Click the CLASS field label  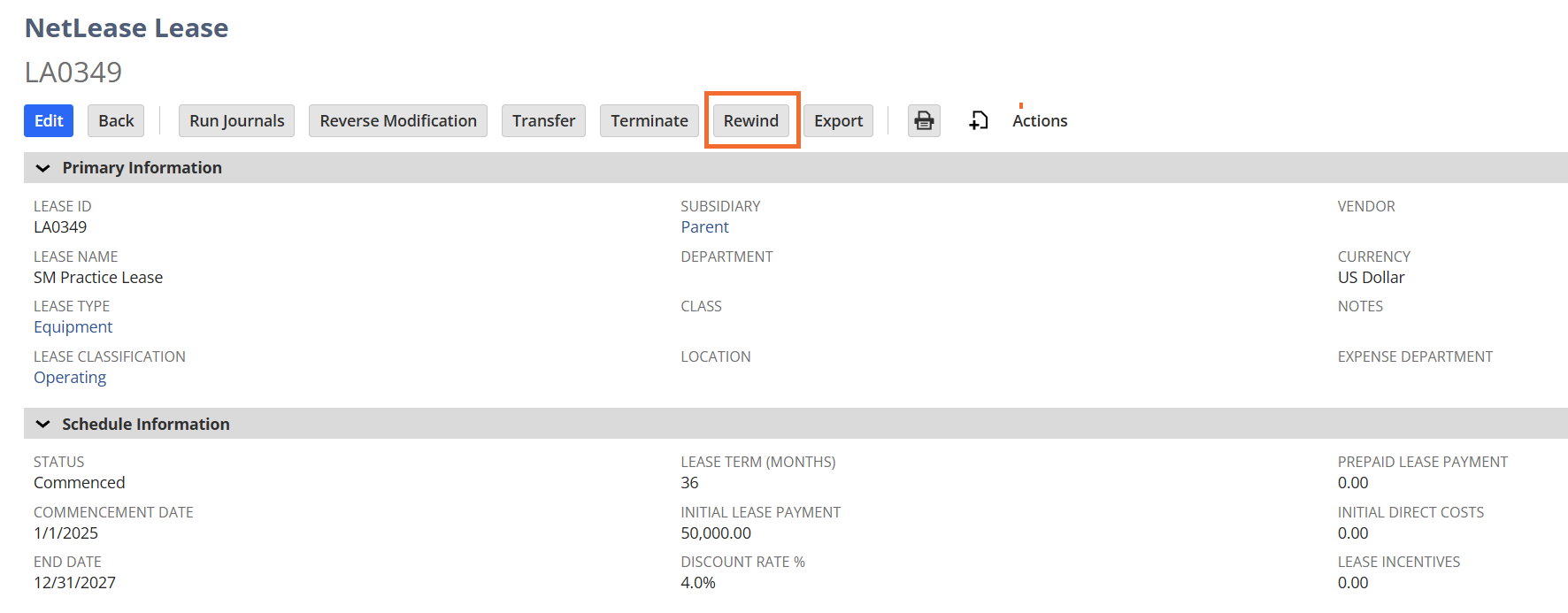(701, 306)
